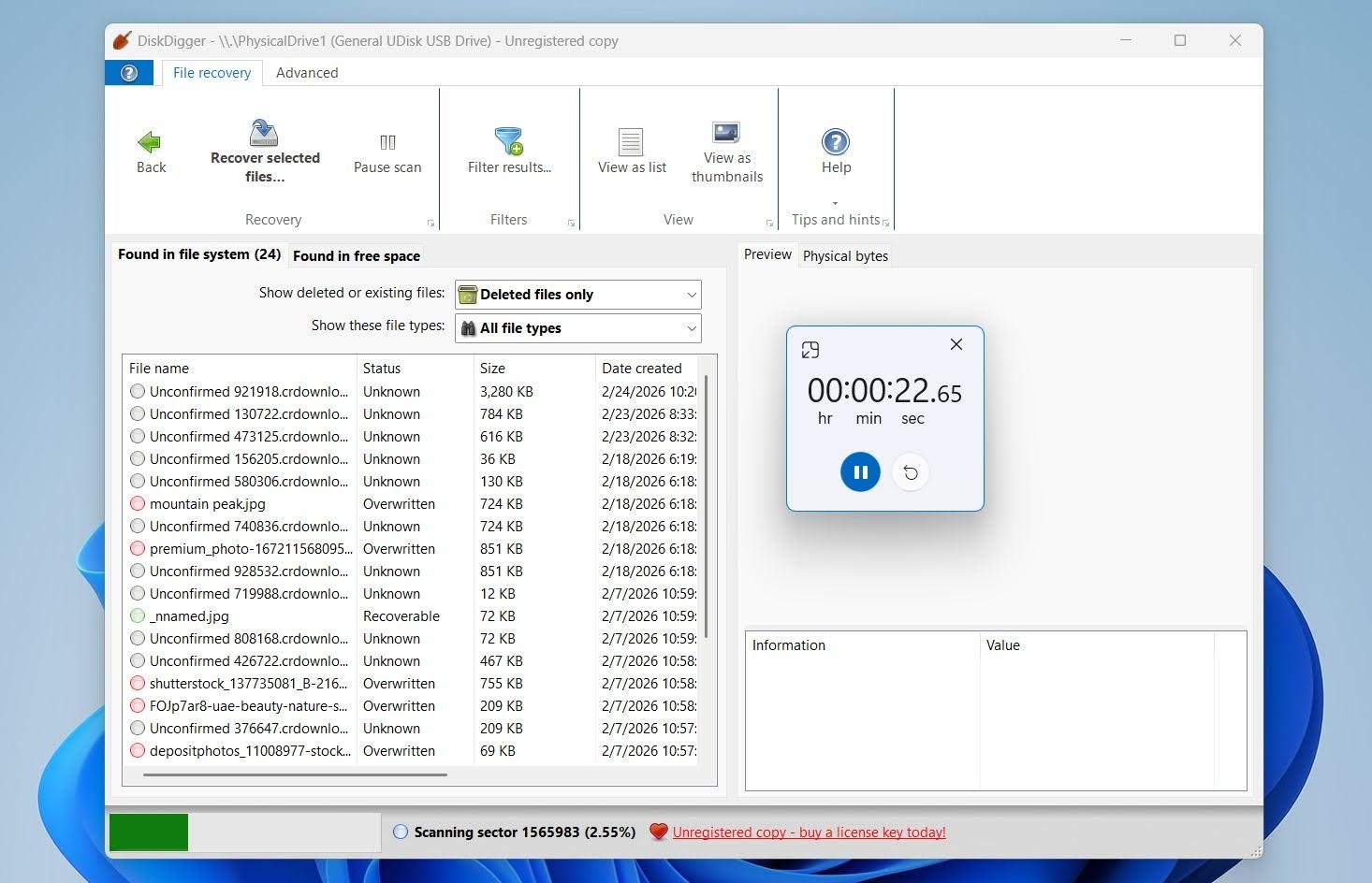Click the blue question mark tab button

(129, 73)
